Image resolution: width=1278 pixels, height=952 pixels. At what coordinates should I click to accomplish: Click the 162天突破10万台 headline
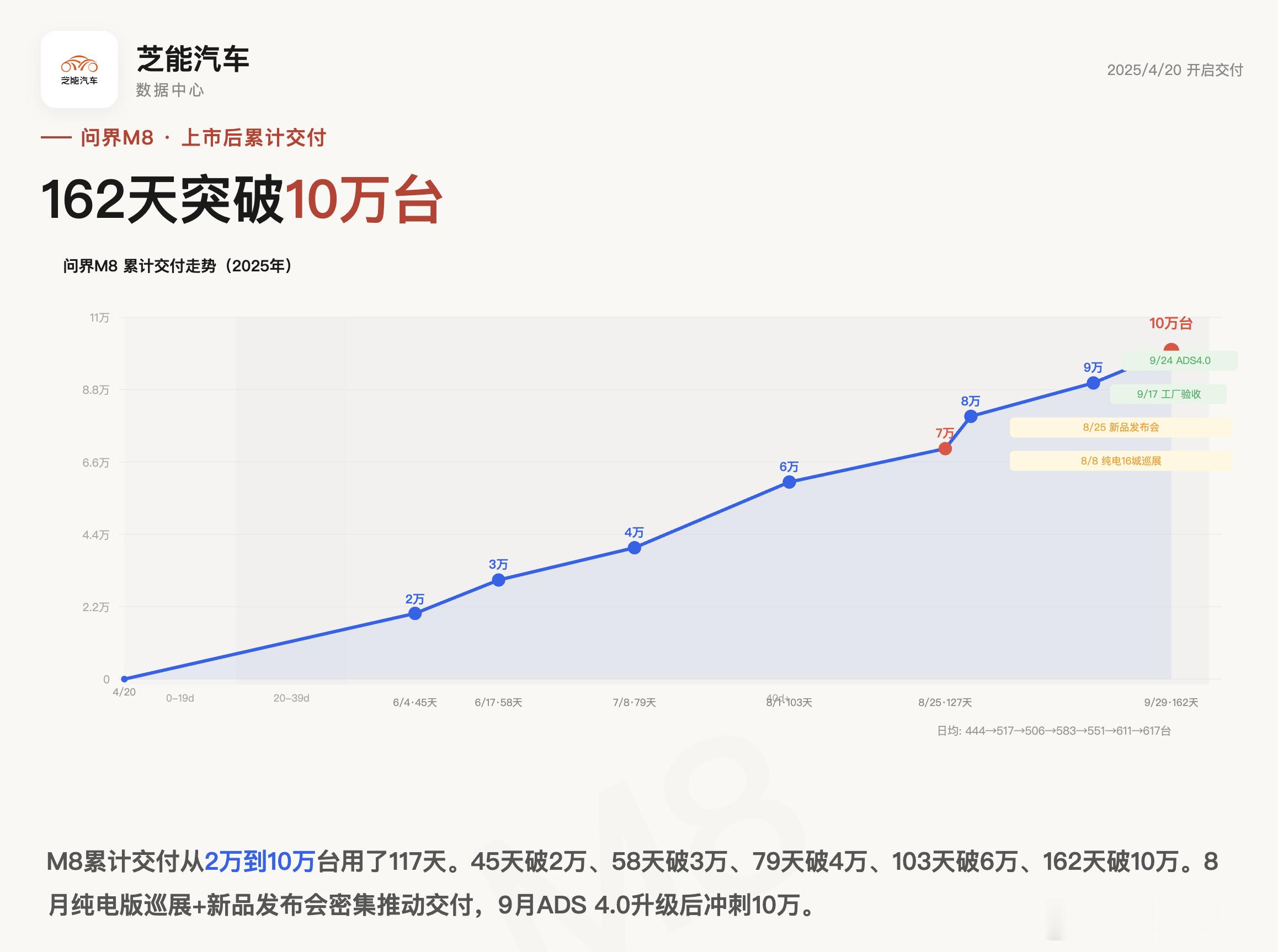pyautogui.click(x=242, y=199)
